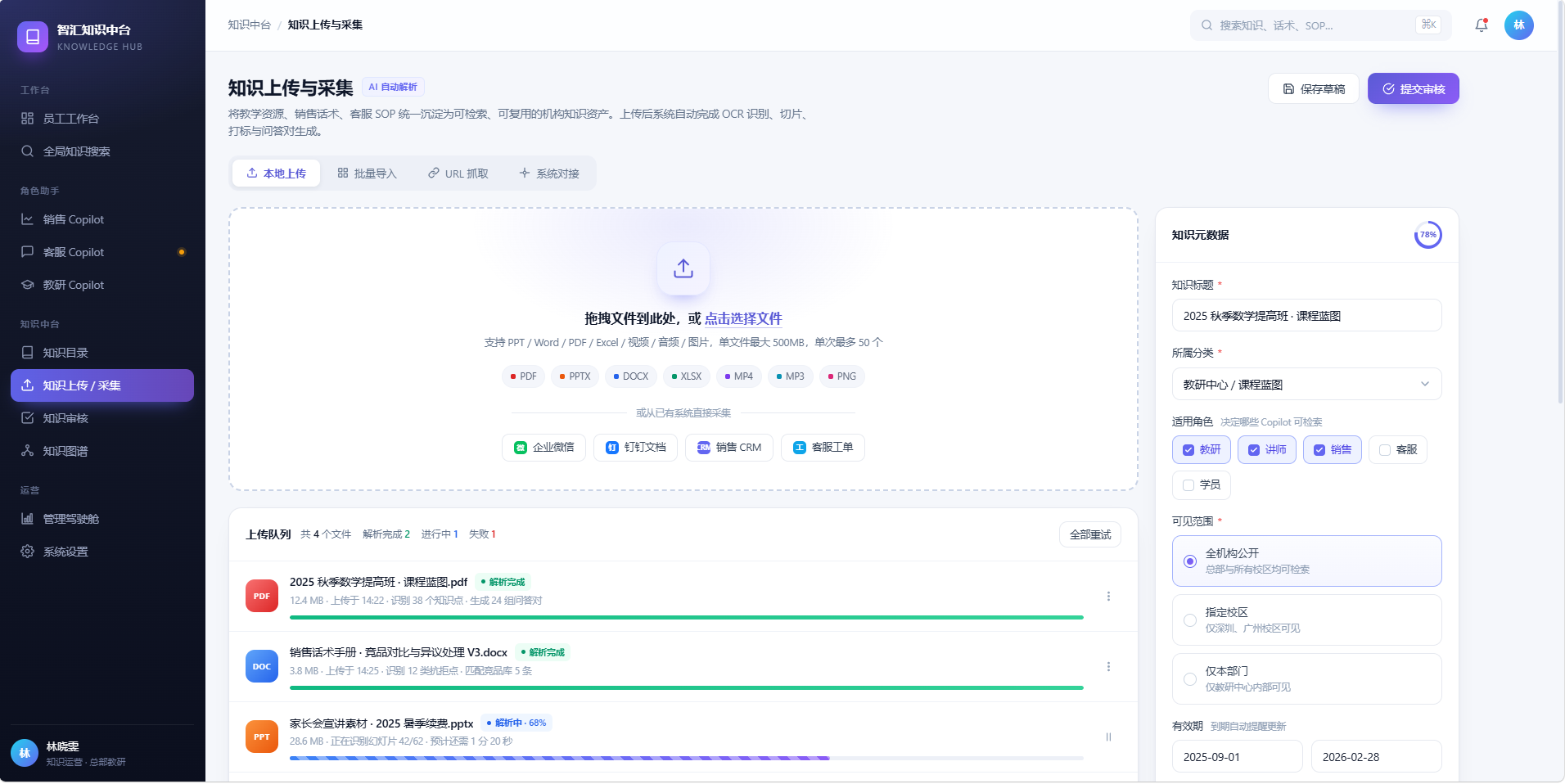This screenshot has width=1565, height=784.
Task: Import from 钉钉文档
Action: click(x=635, y=448)
